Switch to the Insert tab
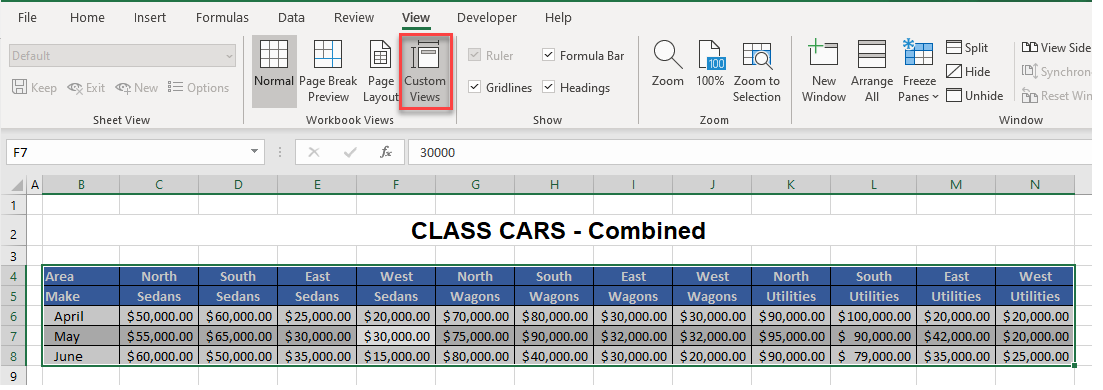Image resolution: width=1103 pixels, height=390 pixels. [150, 18]
